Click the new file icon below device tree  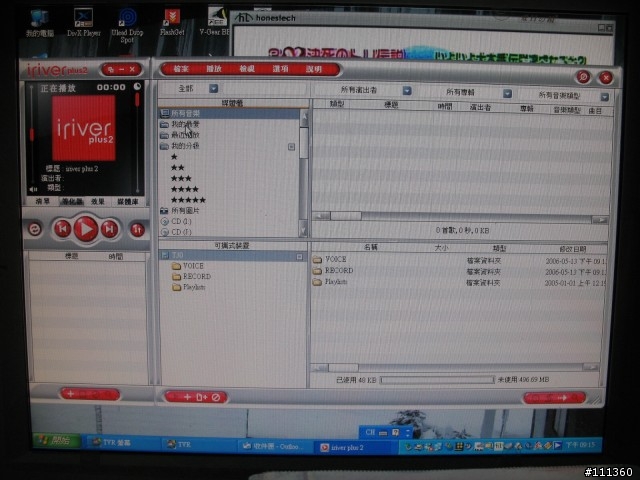click(201, 397)
